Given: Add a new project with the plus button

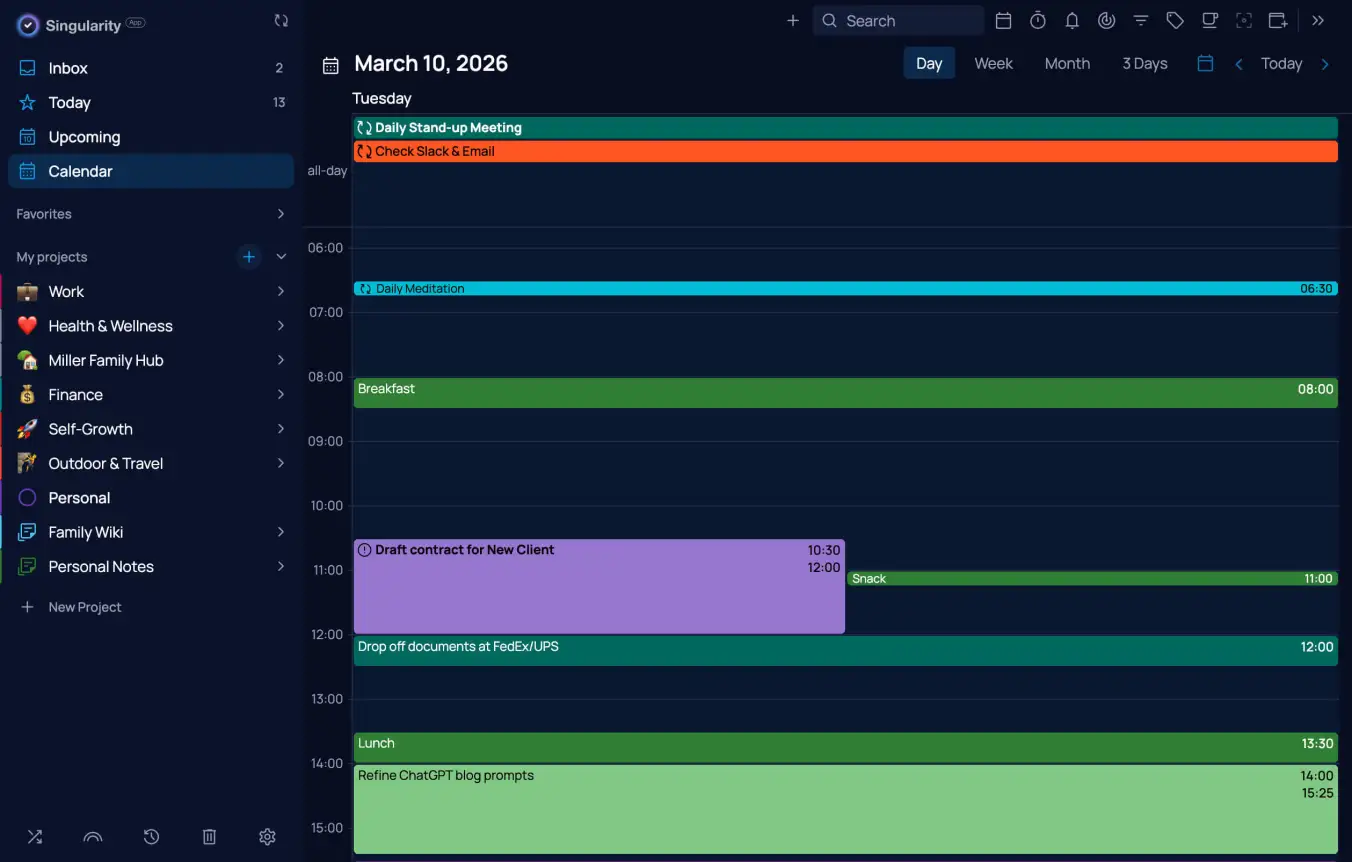Looking at the screenshot, I should point(249,257).
